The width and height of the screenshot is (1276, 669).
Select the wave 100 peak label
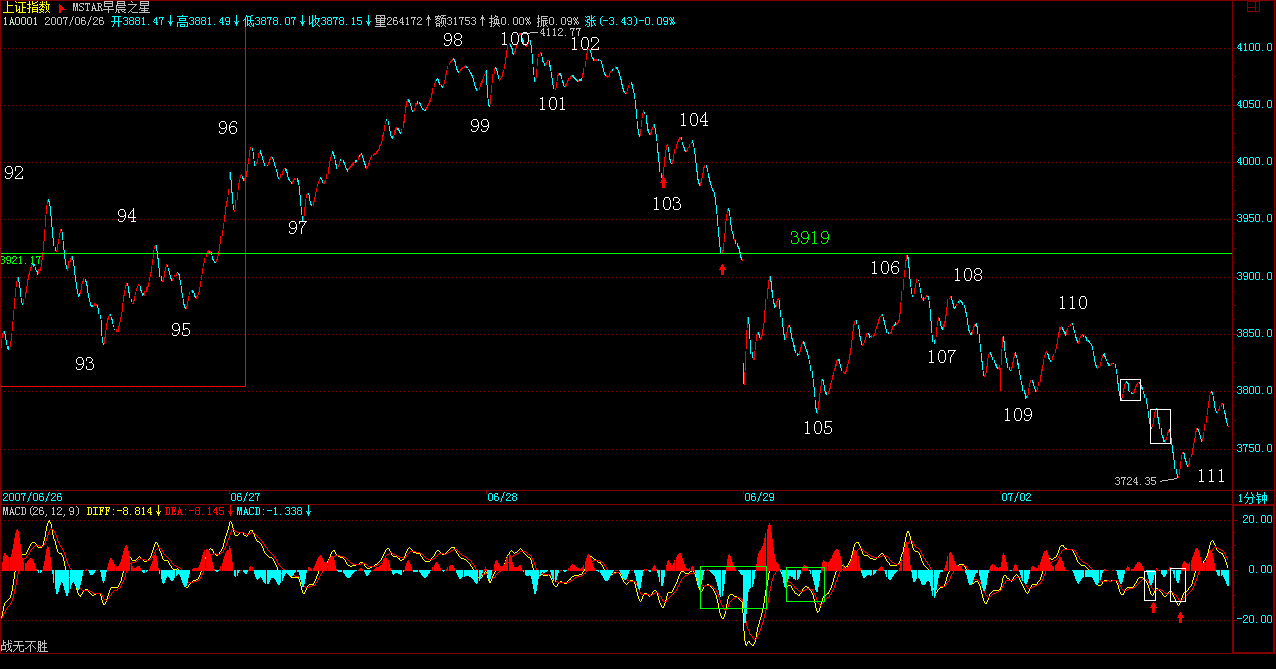coord(515,39)
